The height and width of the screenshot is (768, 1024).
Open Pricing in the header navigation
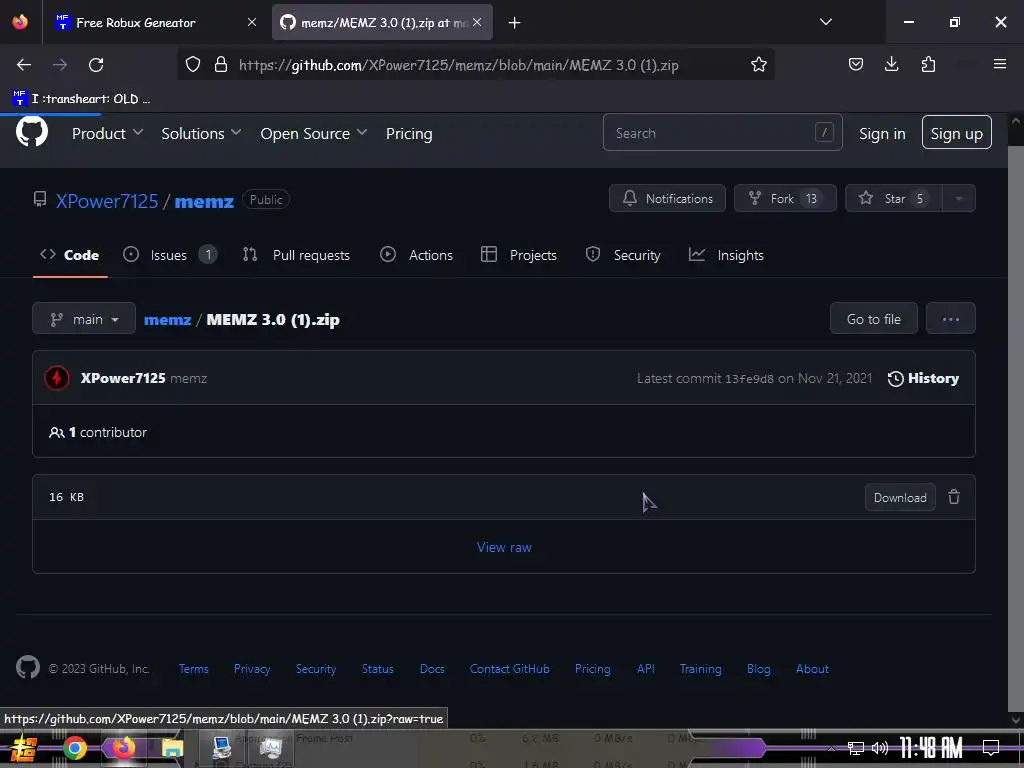pos(409,133)
